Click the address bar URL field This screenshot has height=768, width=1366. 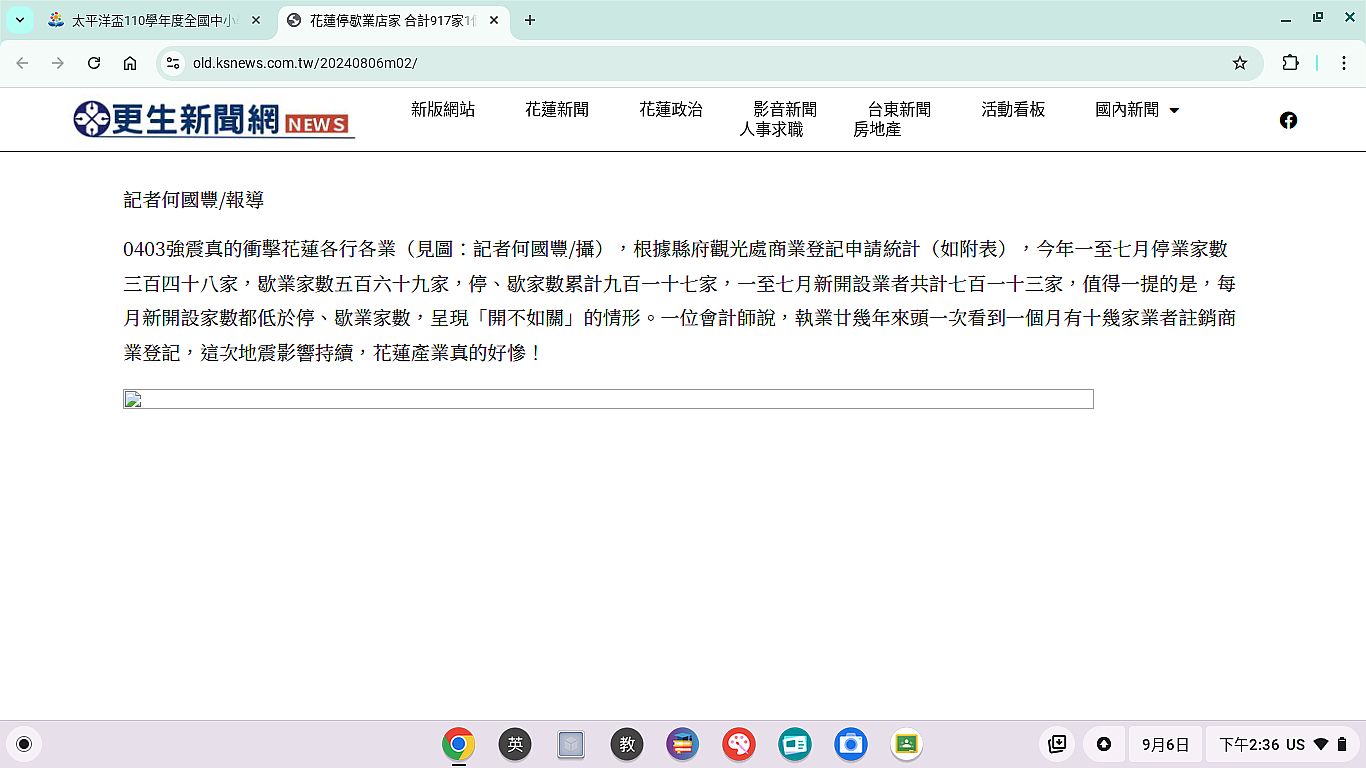click(x=700, y=63)
